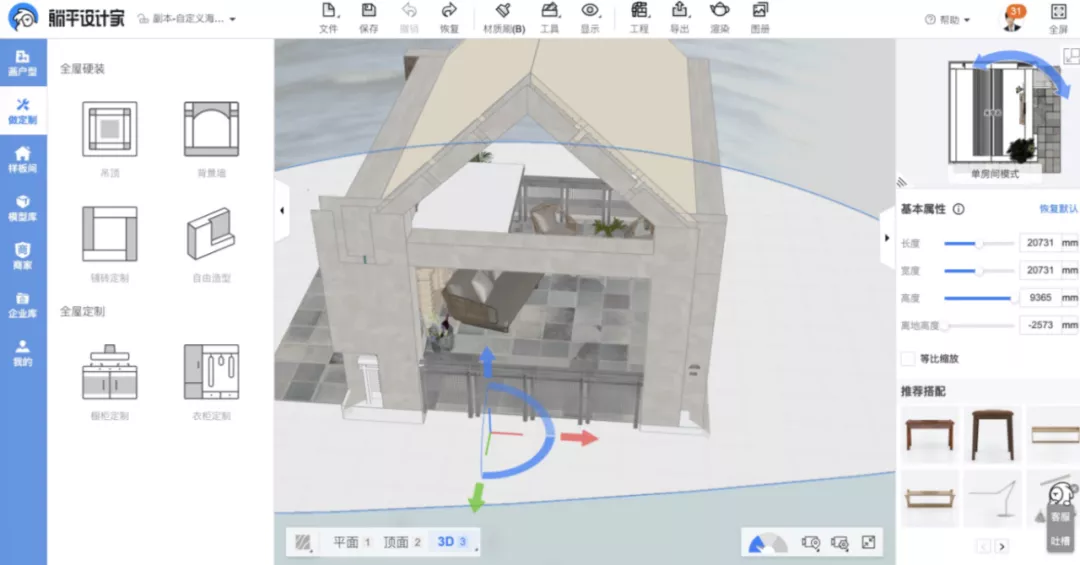Click the fit-to-view expand icon
The image size is (1080, 565).
(869, 542)
